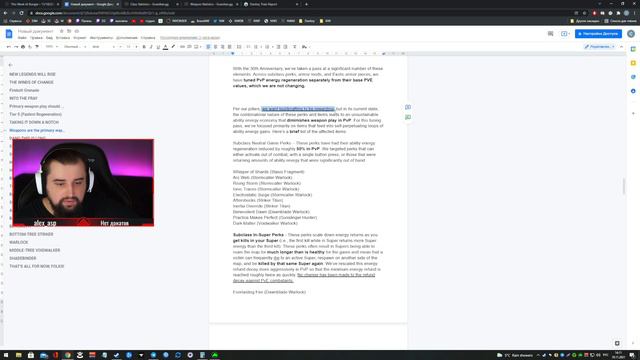Open Google Tasks side panel

pyautogui.click(x=633, y=77)
